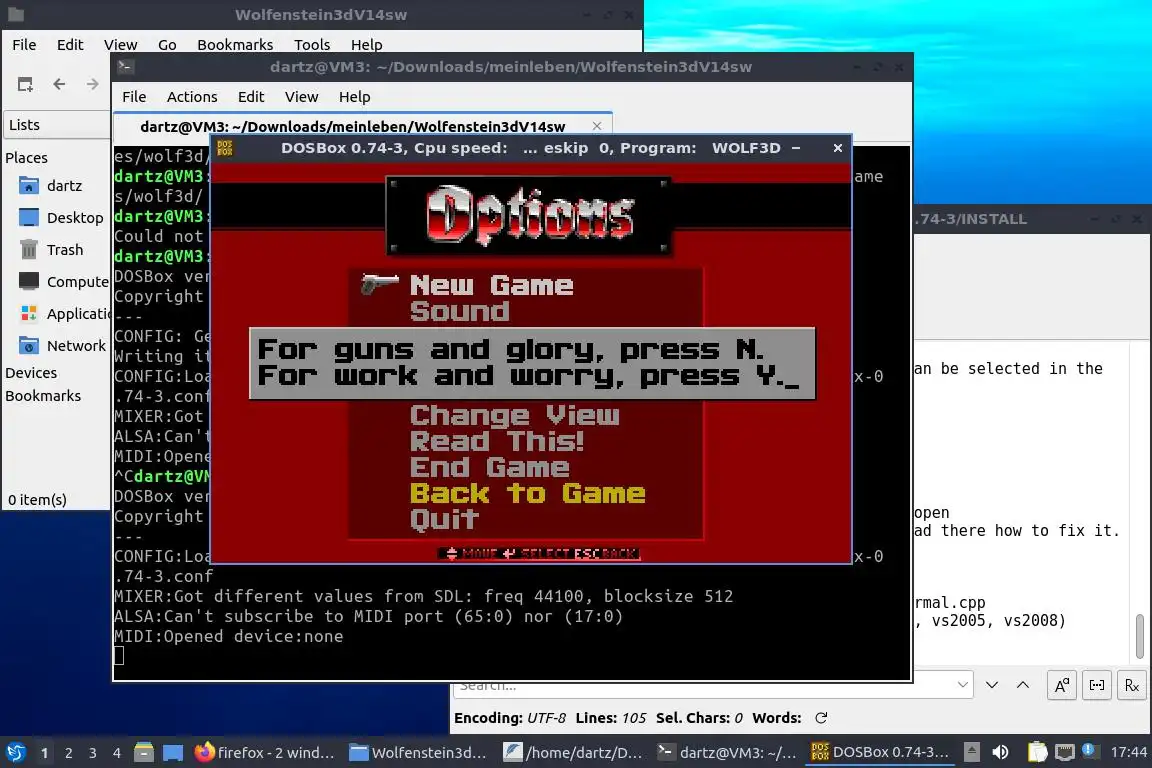
Task: Click the new tab icon in the file manager toolbar
Action: (25, 85)
